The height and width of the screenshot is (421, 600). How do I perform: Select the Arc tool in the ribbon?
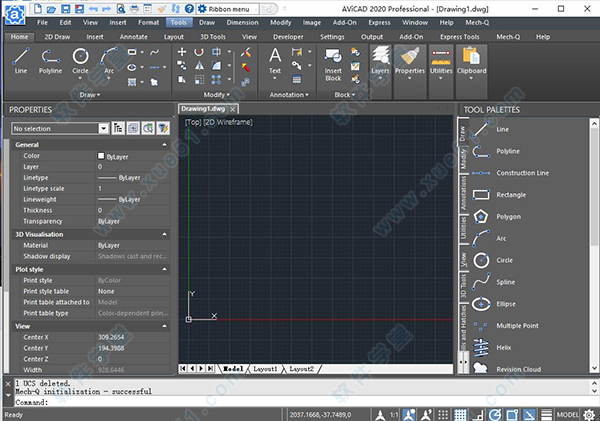pos(109,61)
